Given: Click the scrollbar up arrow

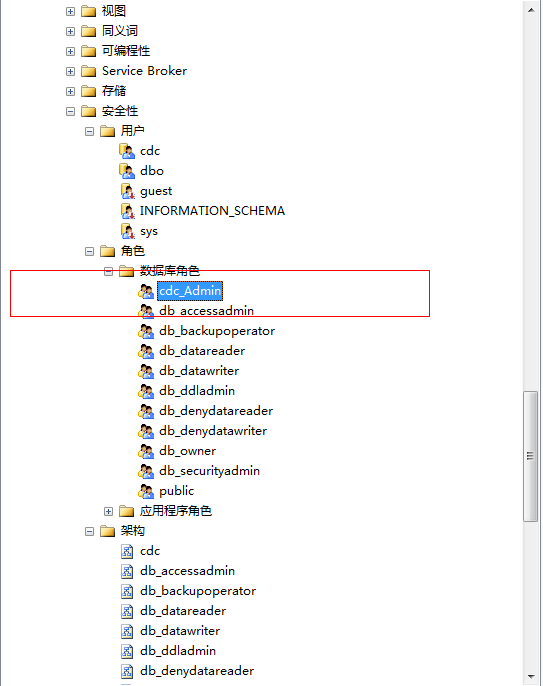Looking at the screenshot, I should [531, 10].
